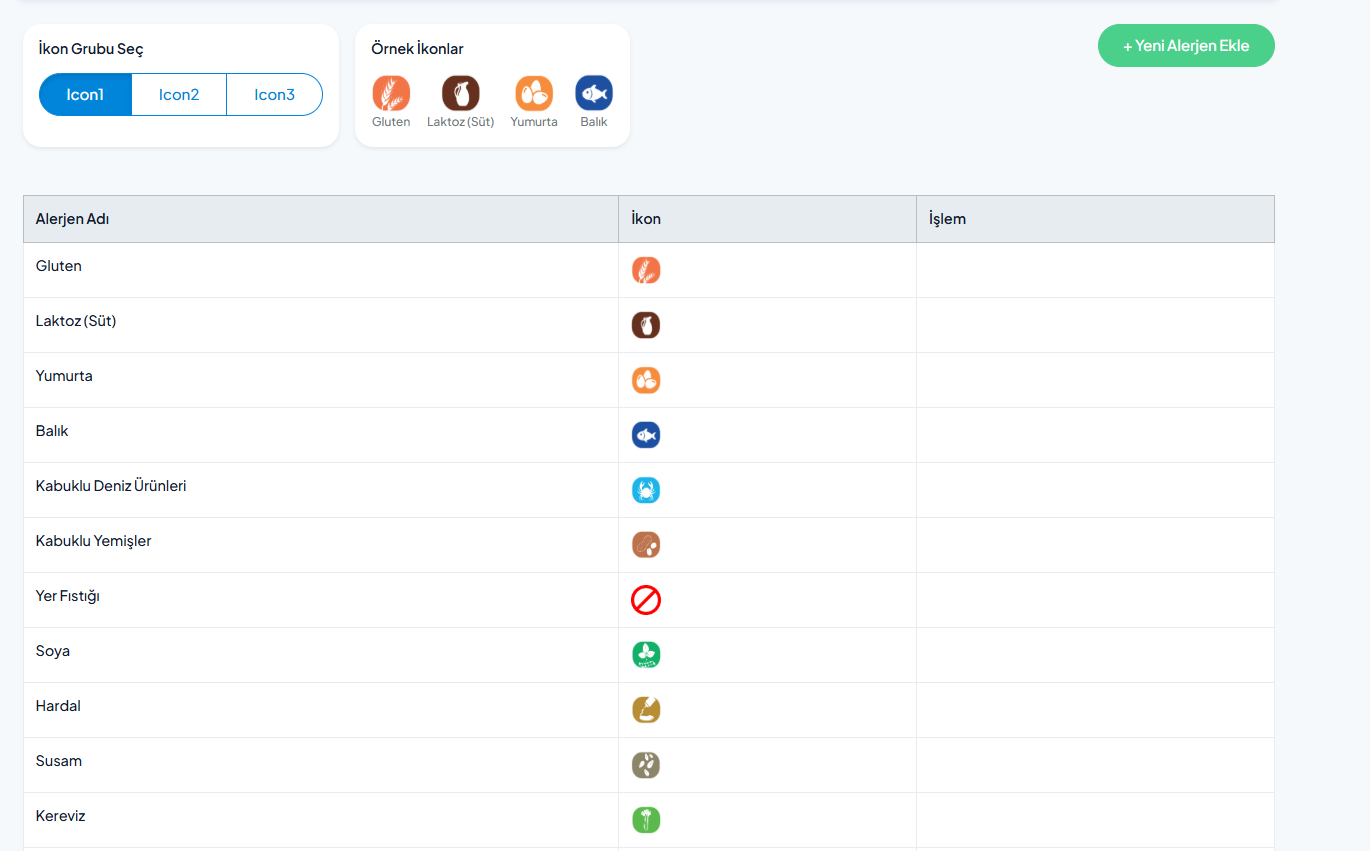This screenshot has height=851, width=1370.
Task: Select the Yer Fıstığı name cell
Action: [321, 600]
